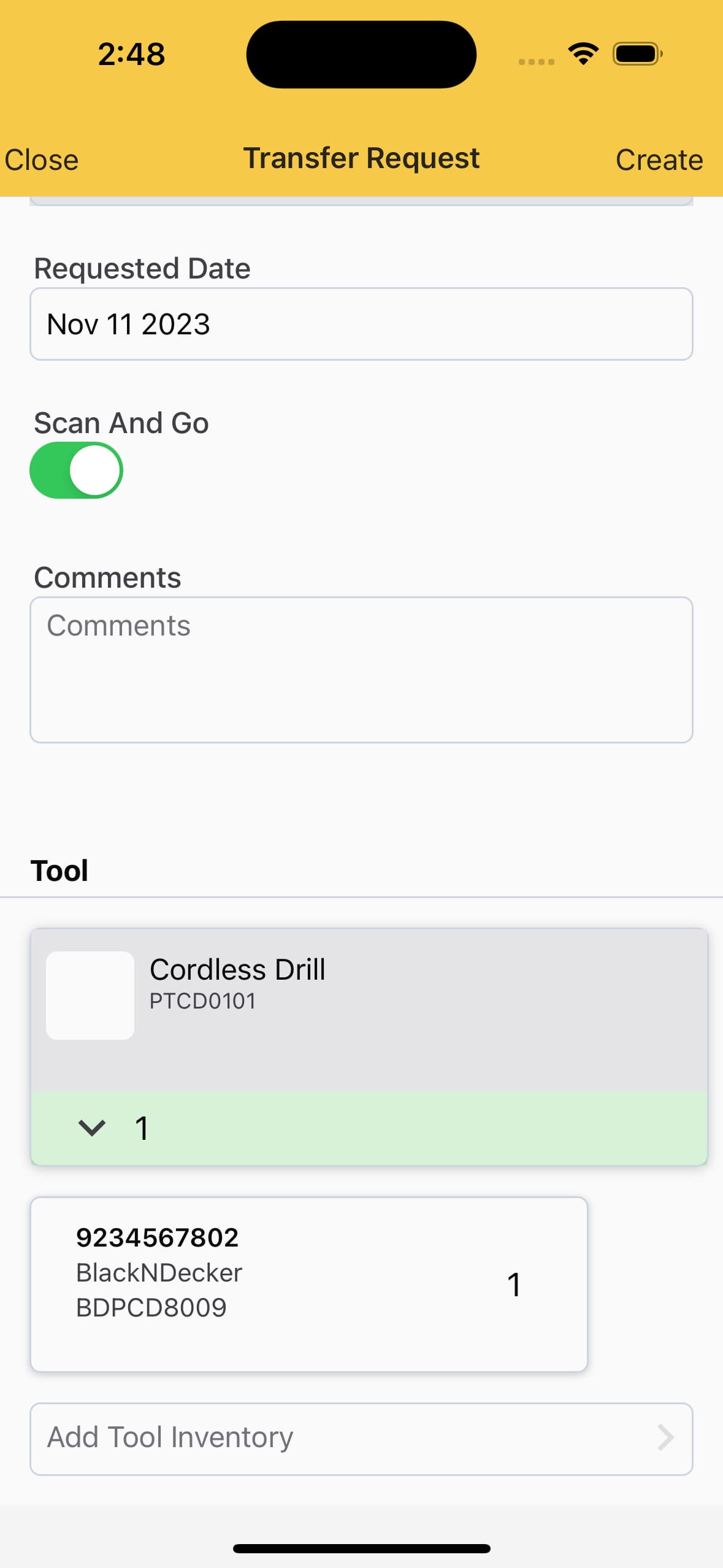Tap the Cordless Drill tool name
723x1568 pixels.
tap(237, 969)
